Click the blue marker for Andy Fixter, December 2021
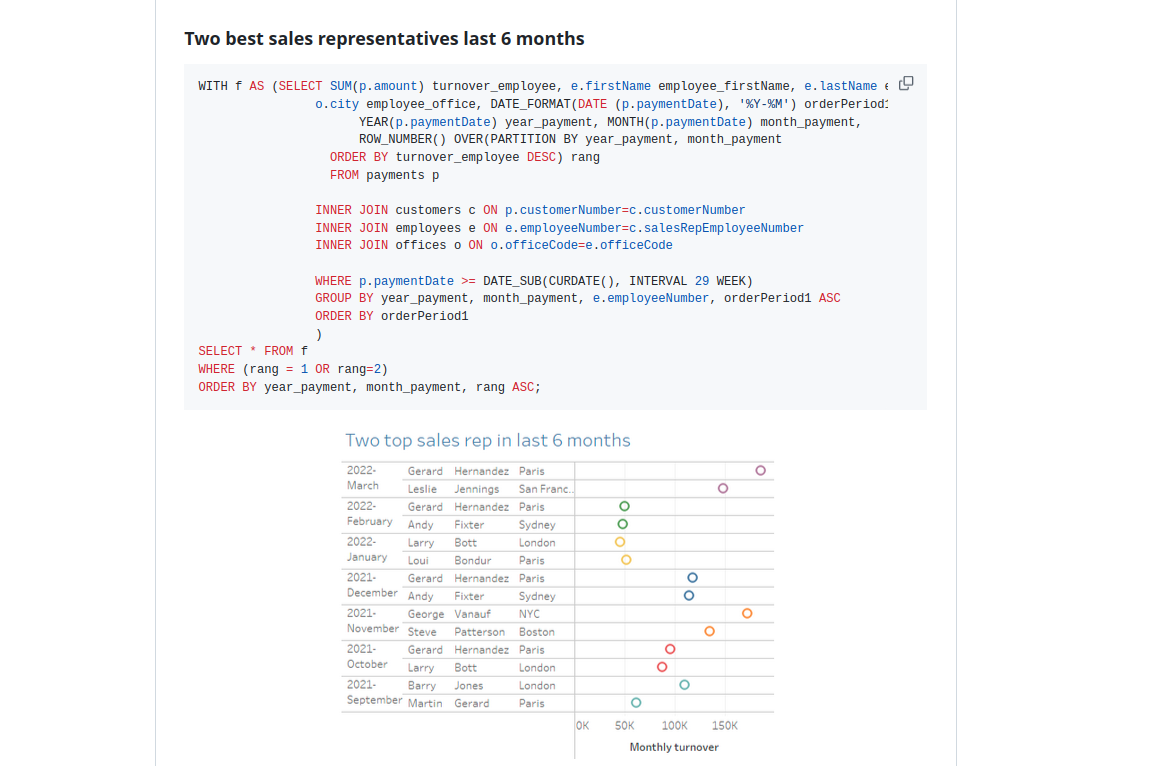This screenshot has width=1150, height=766. [x=689, y=596]
